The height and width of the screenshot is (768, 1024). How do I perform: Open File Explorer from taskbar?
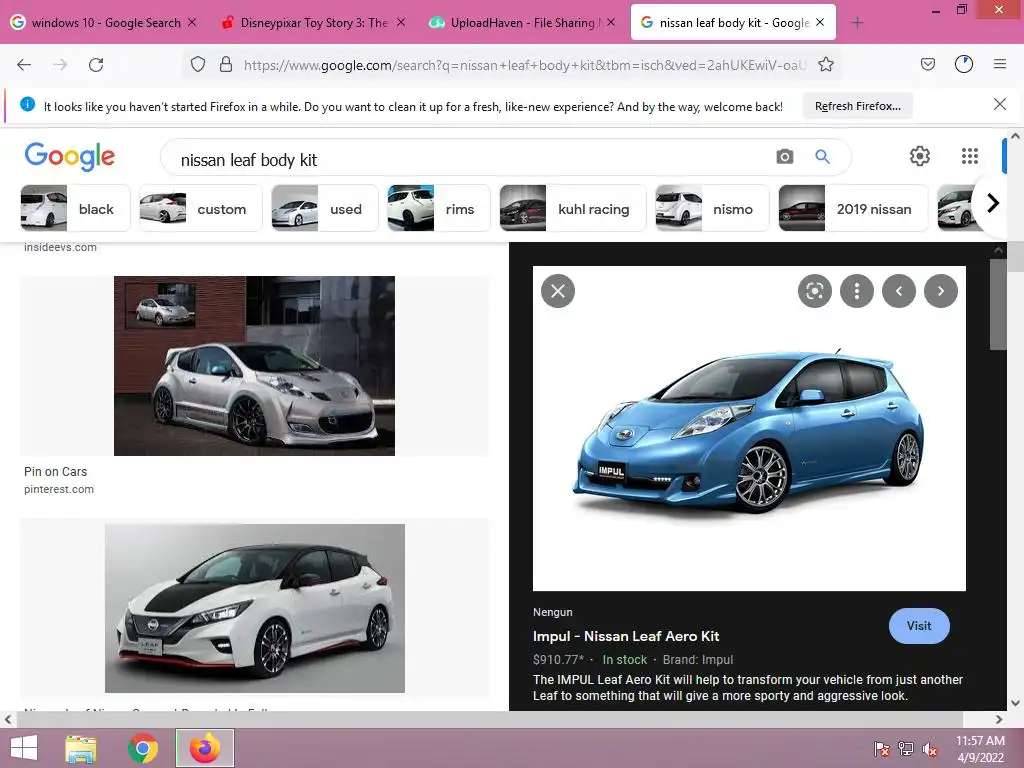click(x=81, y=748)
